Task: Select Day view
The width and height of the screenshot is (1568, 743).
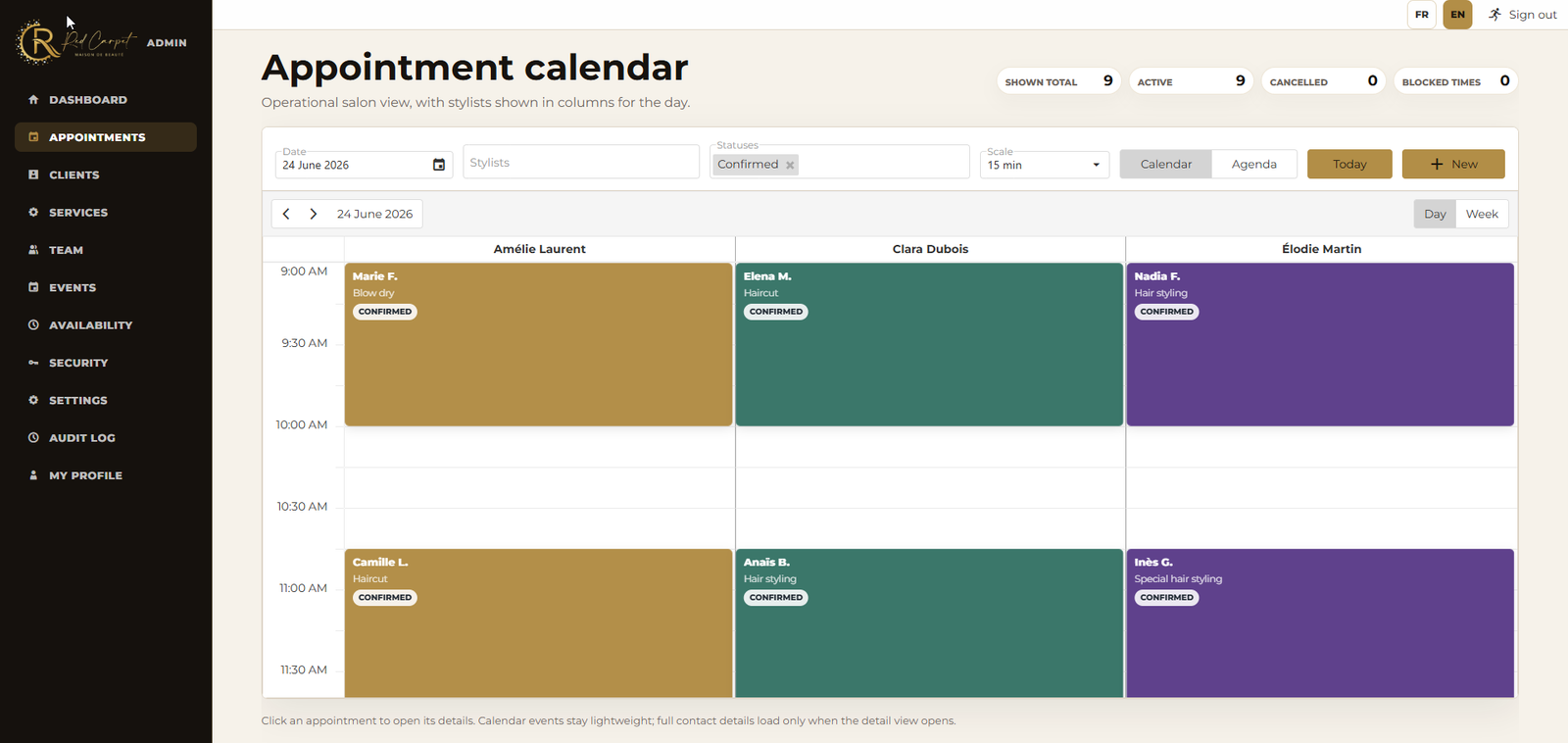Action: 1435,214
